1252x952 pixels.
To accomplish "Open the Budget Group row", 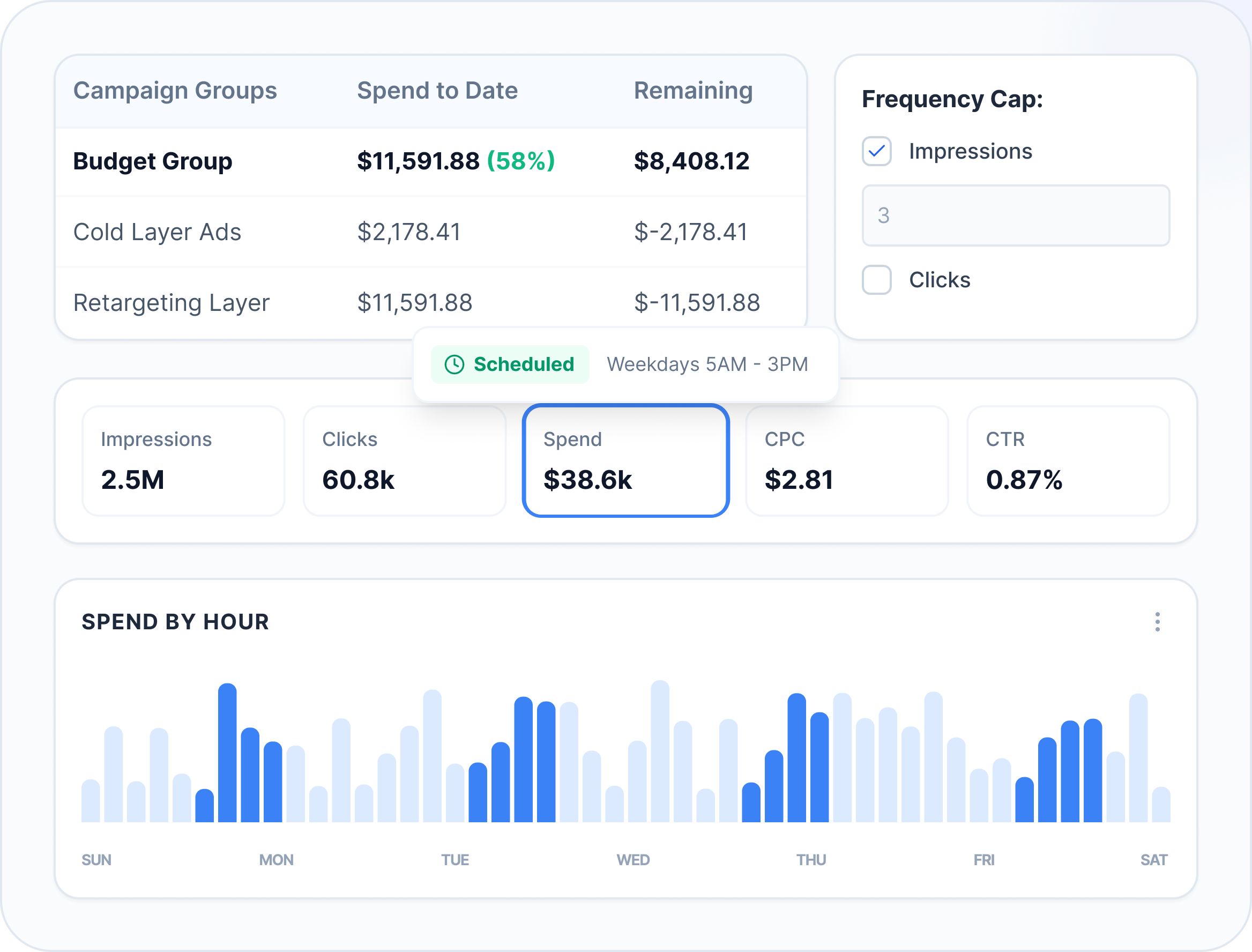I will pyautogui.click(x=153, y=161).
